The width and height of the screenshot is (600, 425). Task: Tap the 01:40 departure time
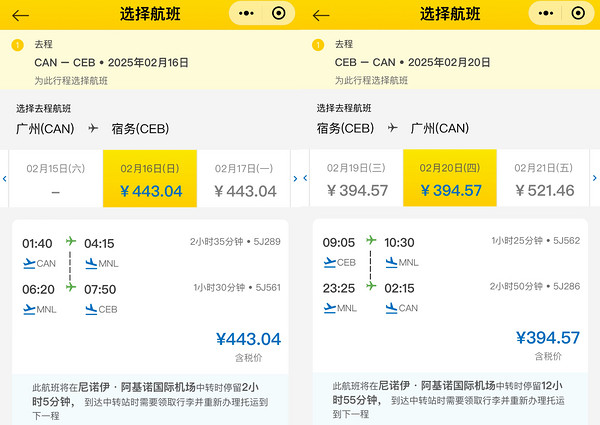coord(37,244)
